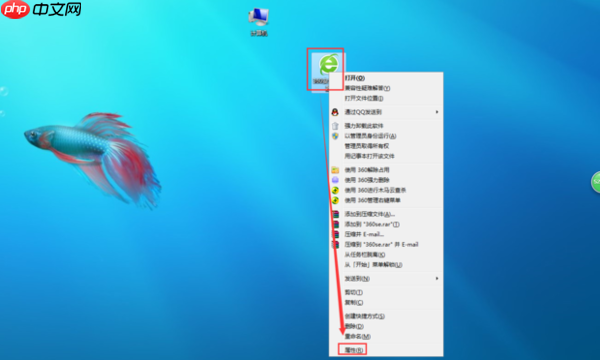Expand the 通过QQ发送到 submenu arrow
This screenshot has height=360, width=600.
tap(437, 112)
